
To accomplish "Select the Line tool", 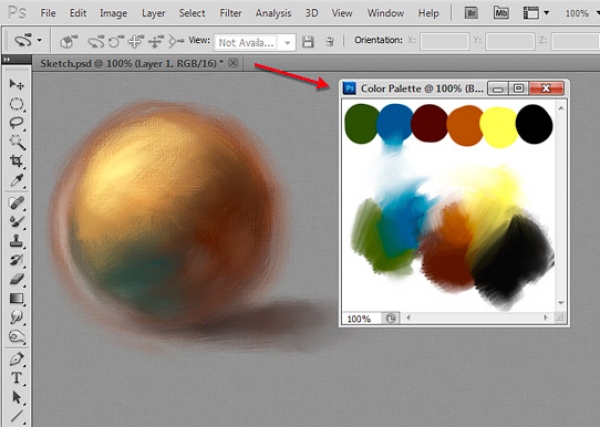I will (16, 417).
